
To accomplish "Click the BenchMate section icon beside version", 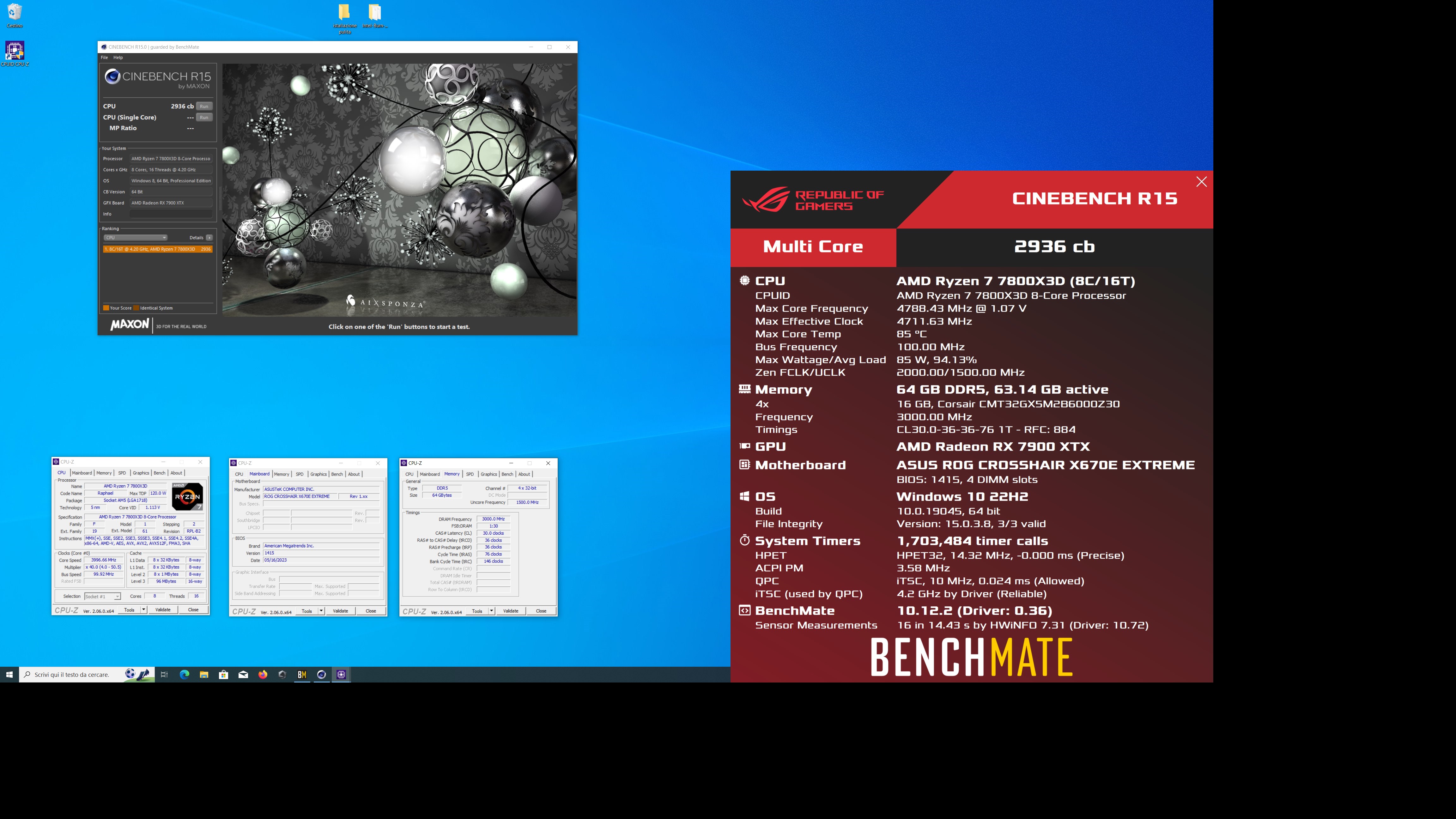I will click(x=744, y=610).
